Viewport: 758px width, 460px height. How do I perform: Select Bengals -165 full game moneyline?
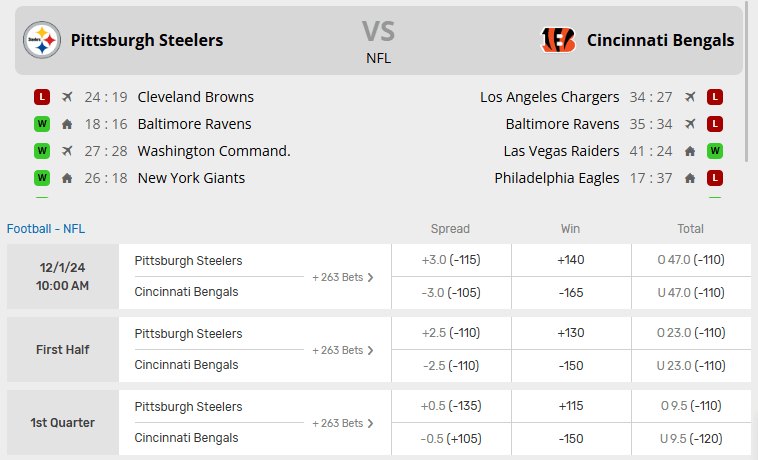pos(571,292)
